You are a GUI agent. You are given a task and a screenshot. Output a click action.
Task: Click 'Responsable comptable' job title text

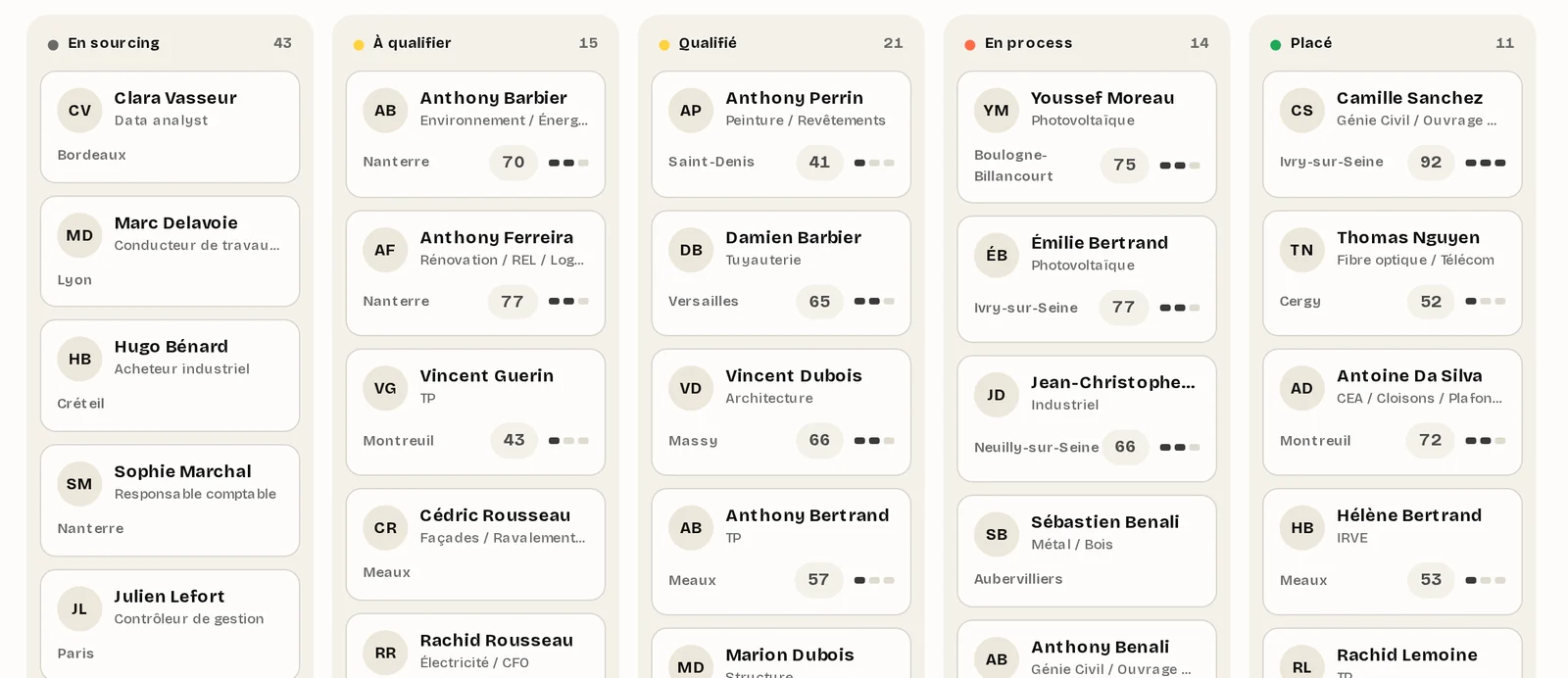(195, 494)
